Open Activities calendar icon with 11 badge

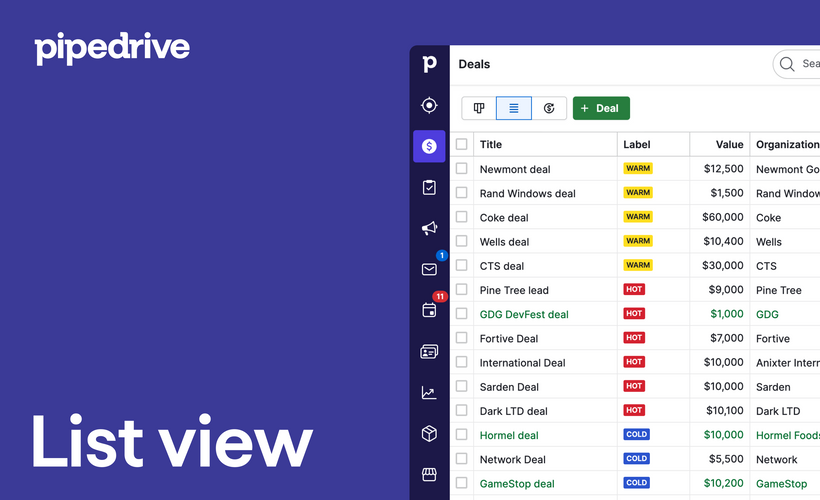point(429,310)
